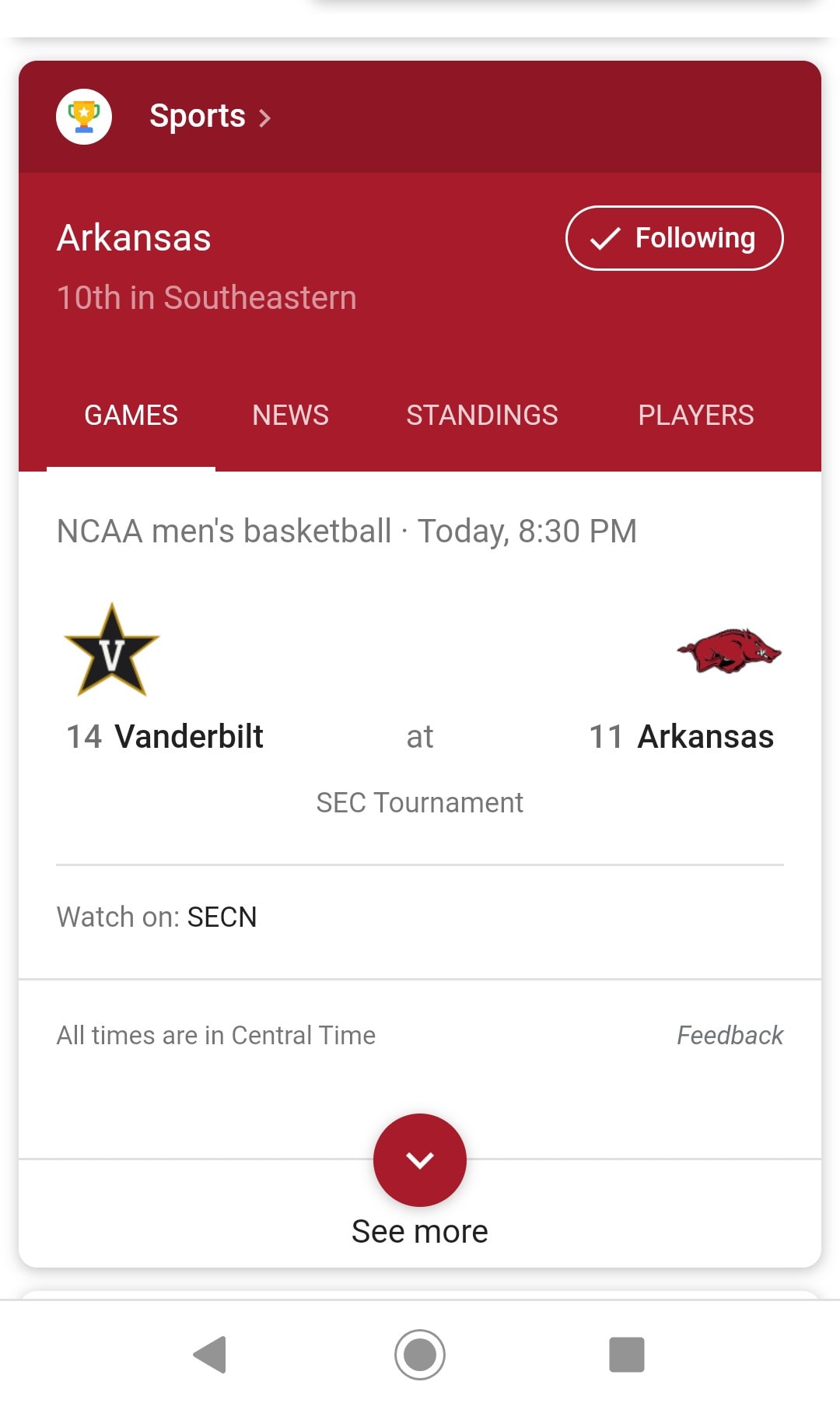The width and height of the screenshot is (840, 1410).
Task: Expand the card with red chevron
Action: tap(420, 1160)
